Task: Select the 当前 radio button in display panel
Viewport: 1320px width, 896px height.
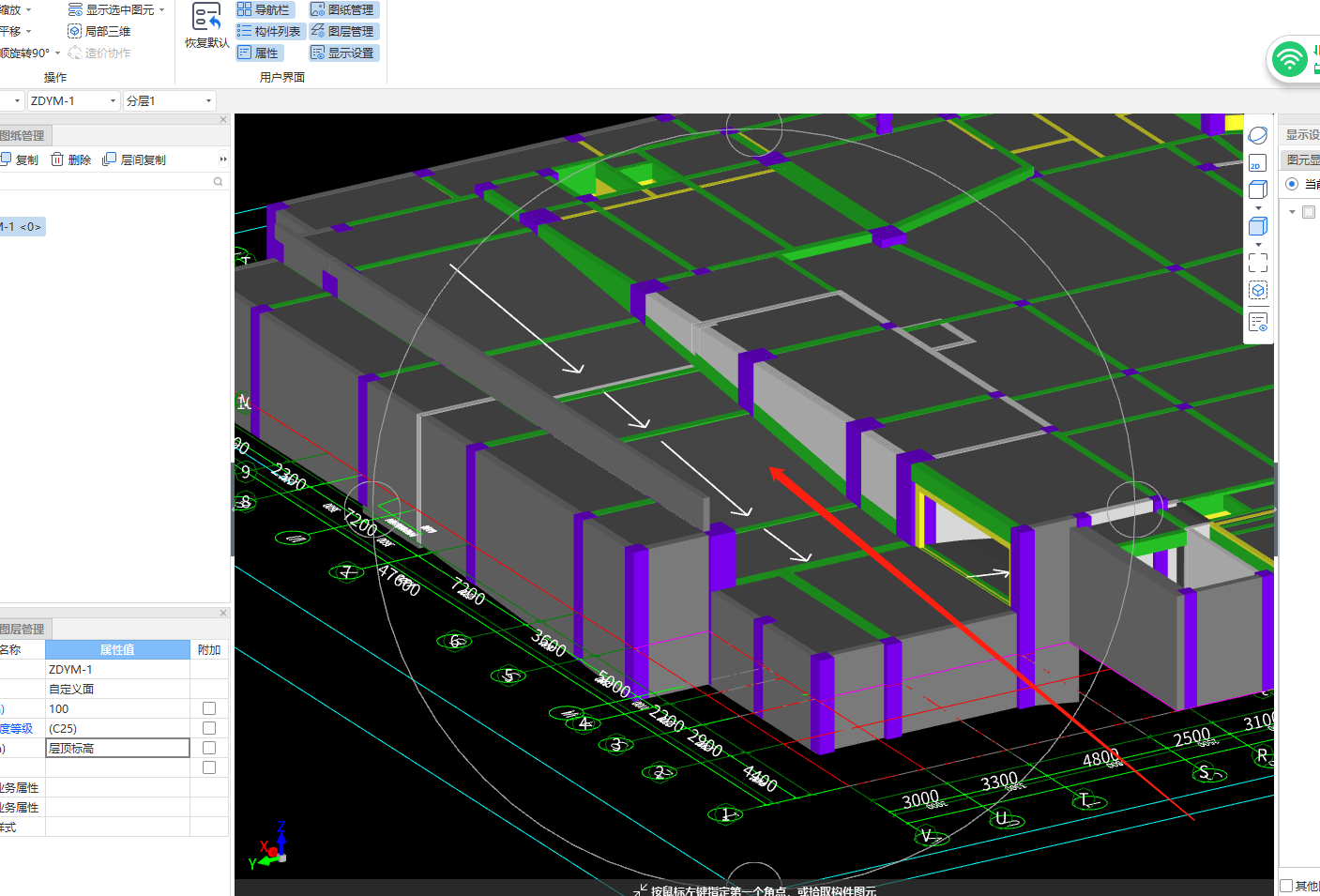Action: tap(1292, 184)
